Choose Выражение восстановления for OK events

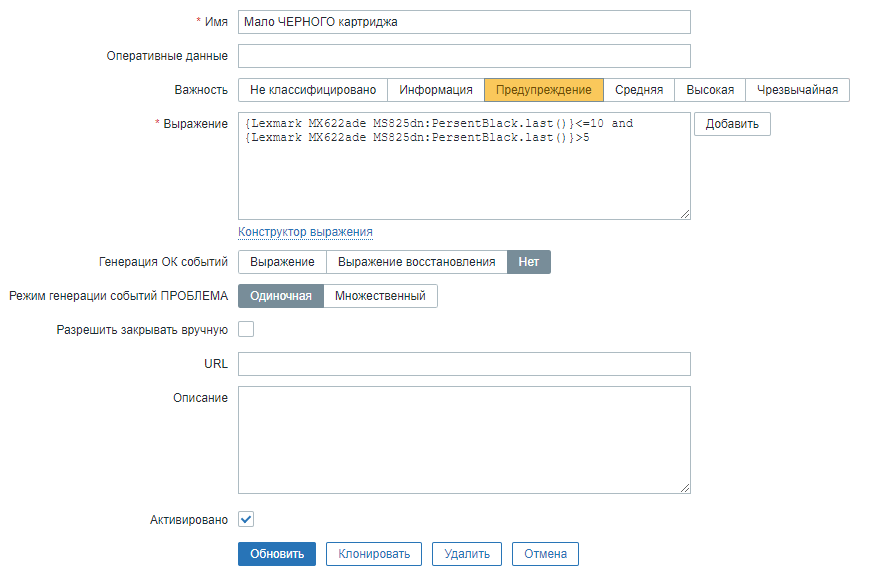pos(416,262)
